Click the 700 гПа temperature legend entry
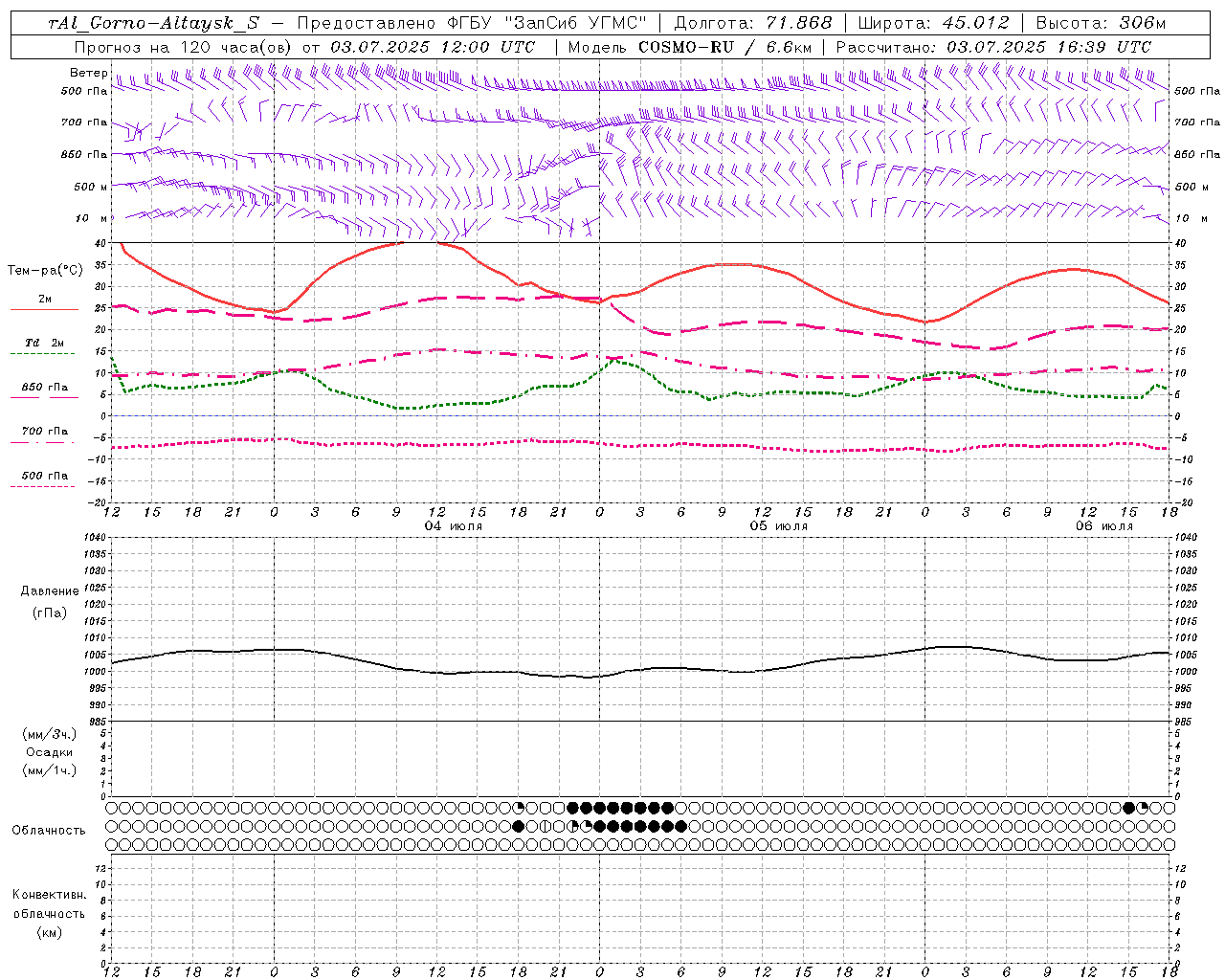This screenshot has width=1225, height=980. click(x=44, y=432)
